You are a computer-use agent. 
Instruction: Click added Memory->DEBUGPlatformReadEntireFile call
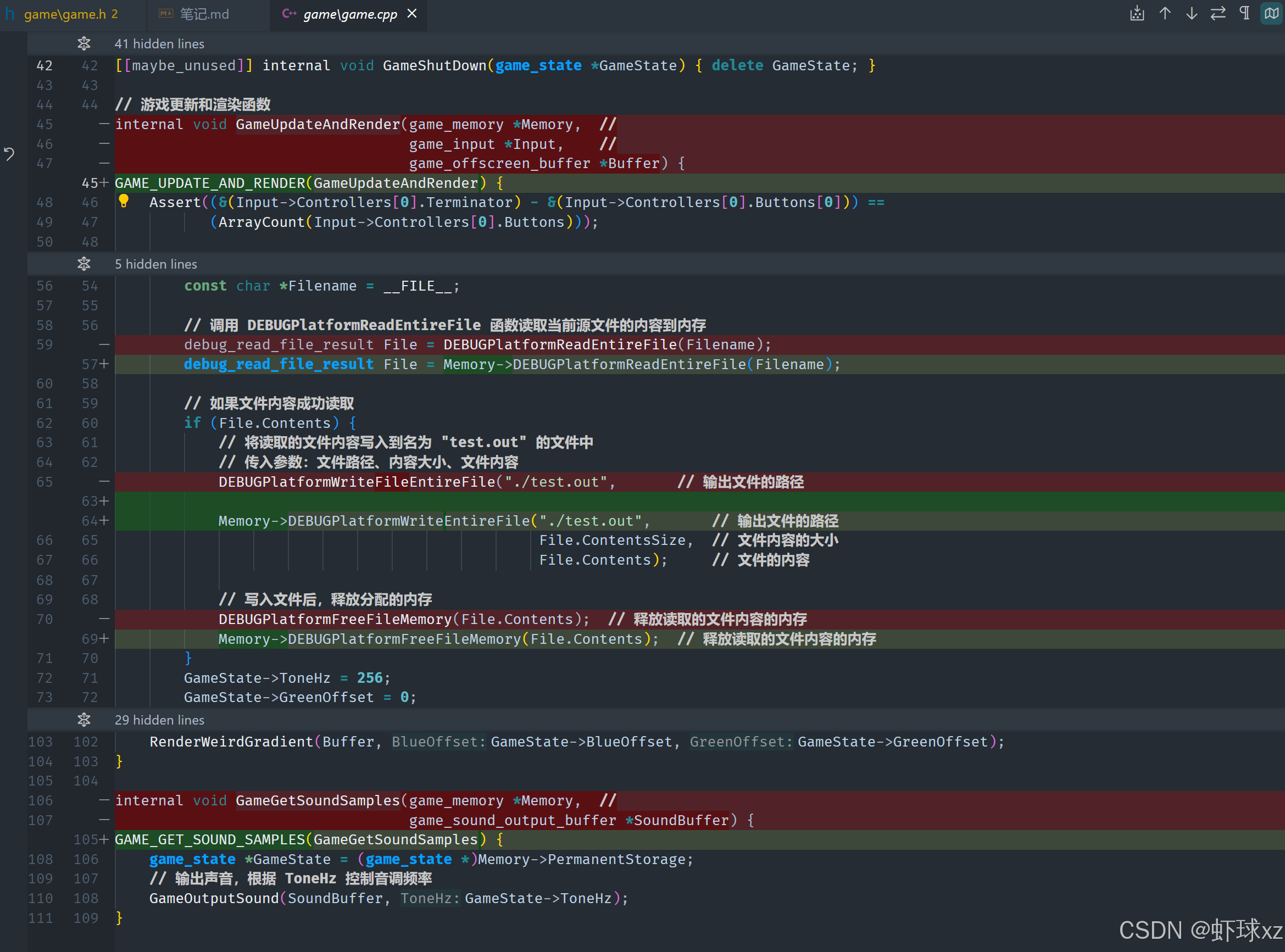point(642,364)
